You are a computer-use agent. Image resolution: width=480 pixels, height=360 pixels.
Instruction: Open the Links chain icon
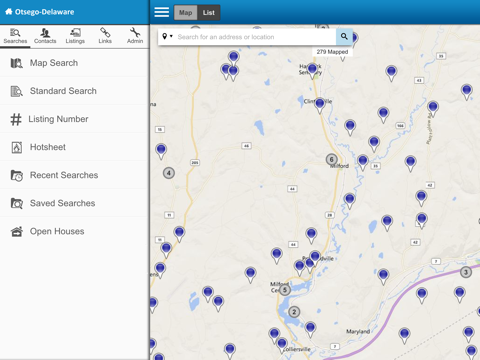coord(105,32)
